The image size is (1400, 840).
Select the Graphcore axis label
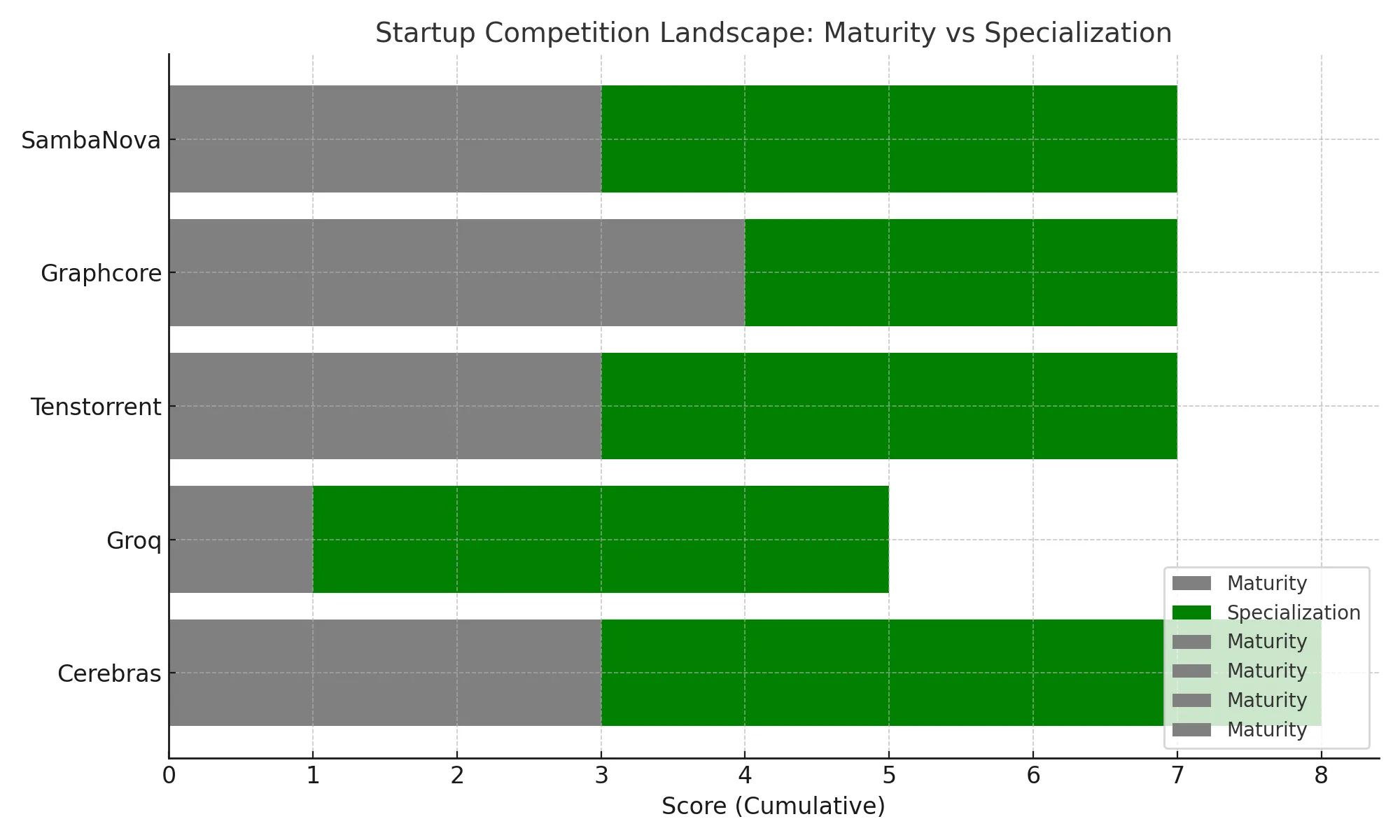(101, 273)
